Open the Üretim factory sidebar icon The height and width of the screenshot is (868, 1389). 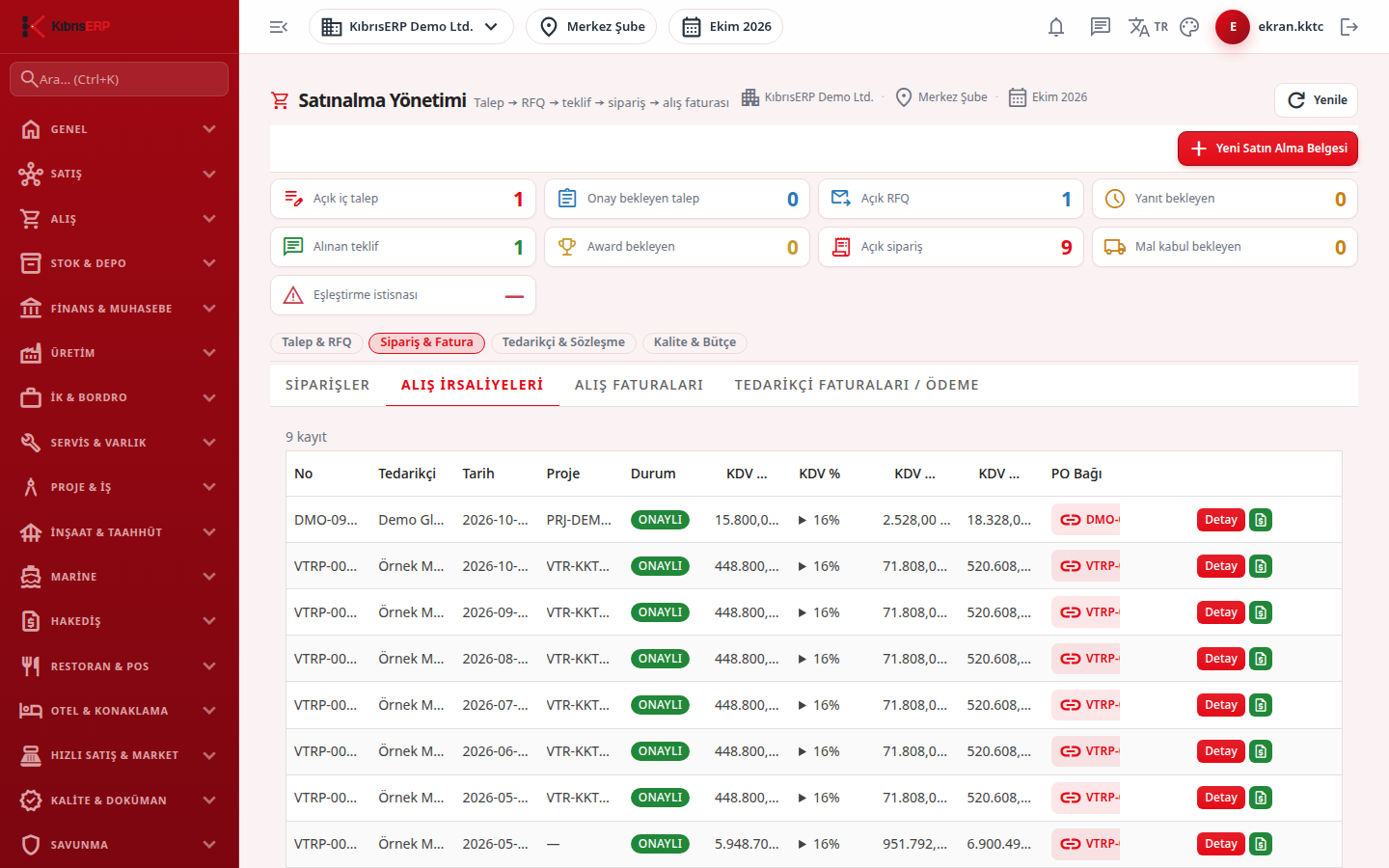coord(31,353)
